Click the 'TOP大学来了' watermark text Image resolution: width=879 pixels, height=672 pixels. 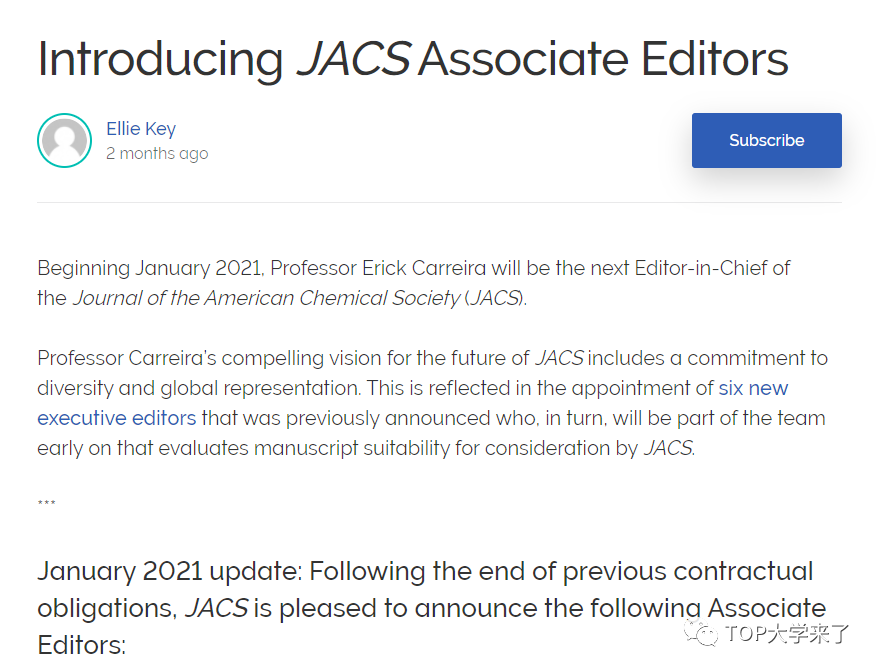(787, 634)
